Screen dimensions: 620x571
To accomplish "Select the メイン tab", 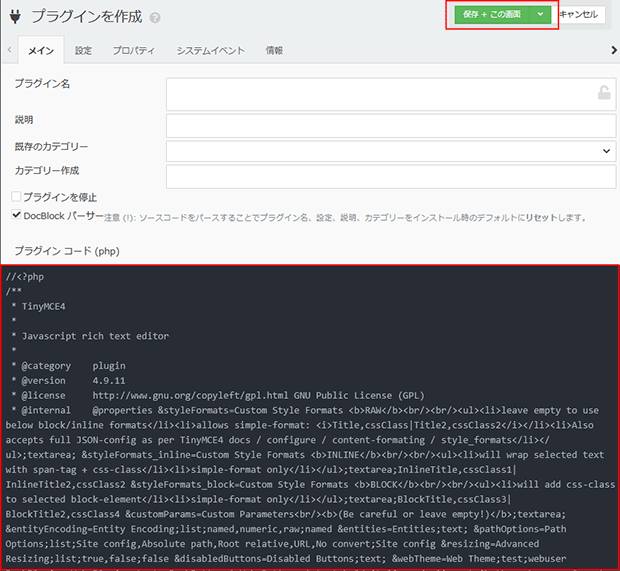I will pos(41,50).
